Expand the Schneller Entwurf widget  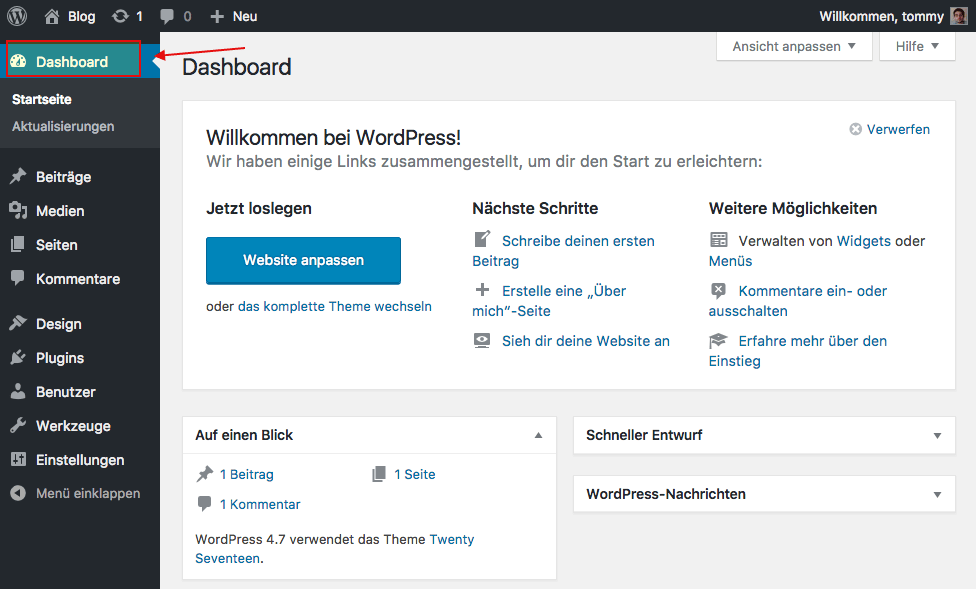(x=937, y=435)
